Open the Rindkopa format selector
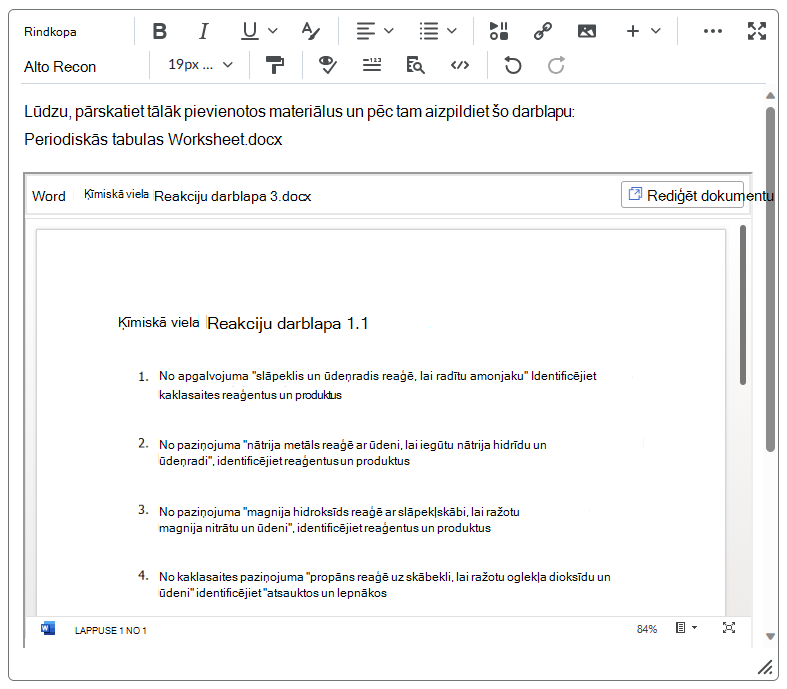Screen dimensions: 787x689 tap(50, 32)
